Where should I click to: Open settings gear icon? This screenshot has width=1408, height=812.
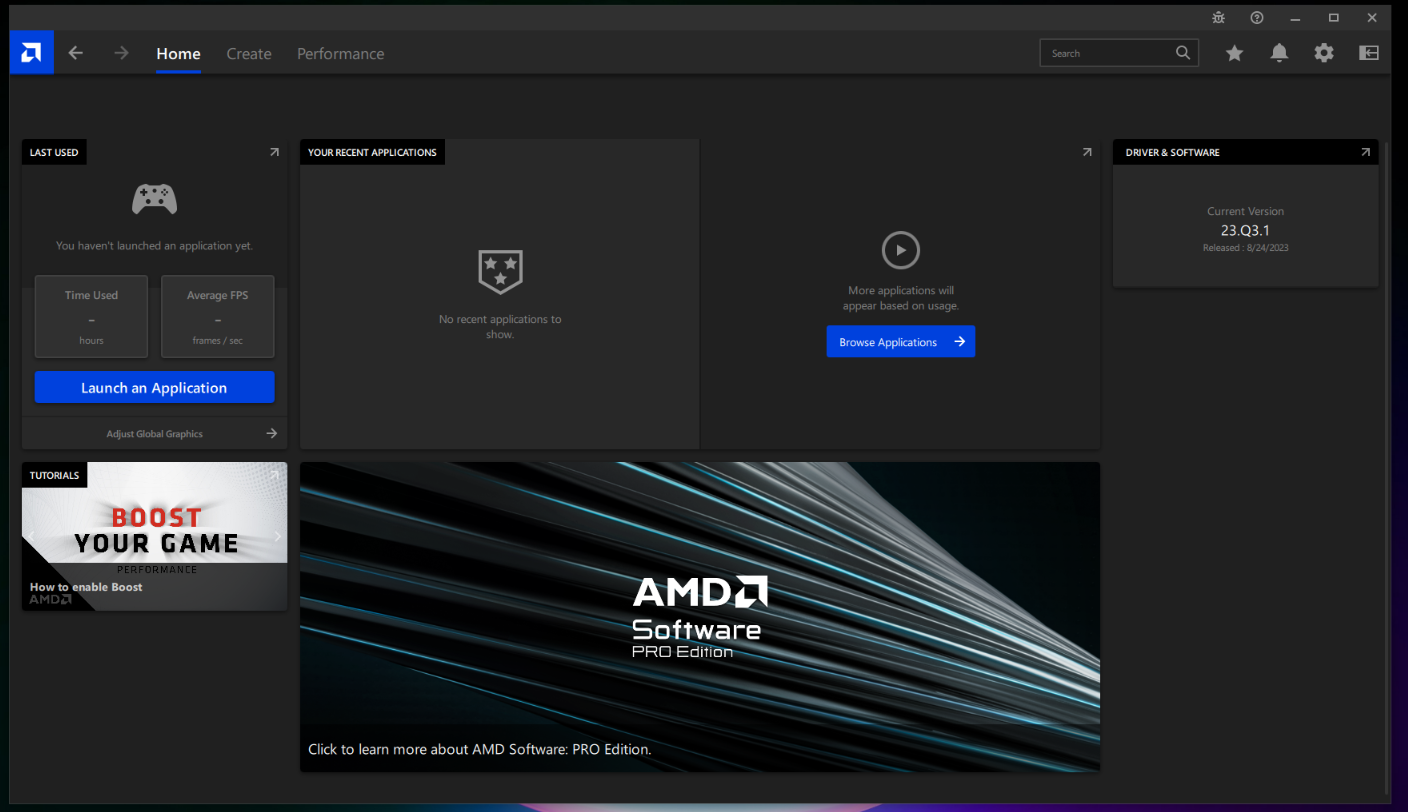coord(1324,53)
